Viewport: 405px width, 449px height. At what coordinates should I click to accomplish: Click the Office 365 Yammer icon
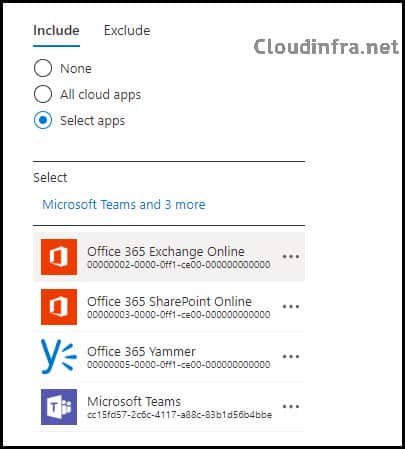pos(59,357)
